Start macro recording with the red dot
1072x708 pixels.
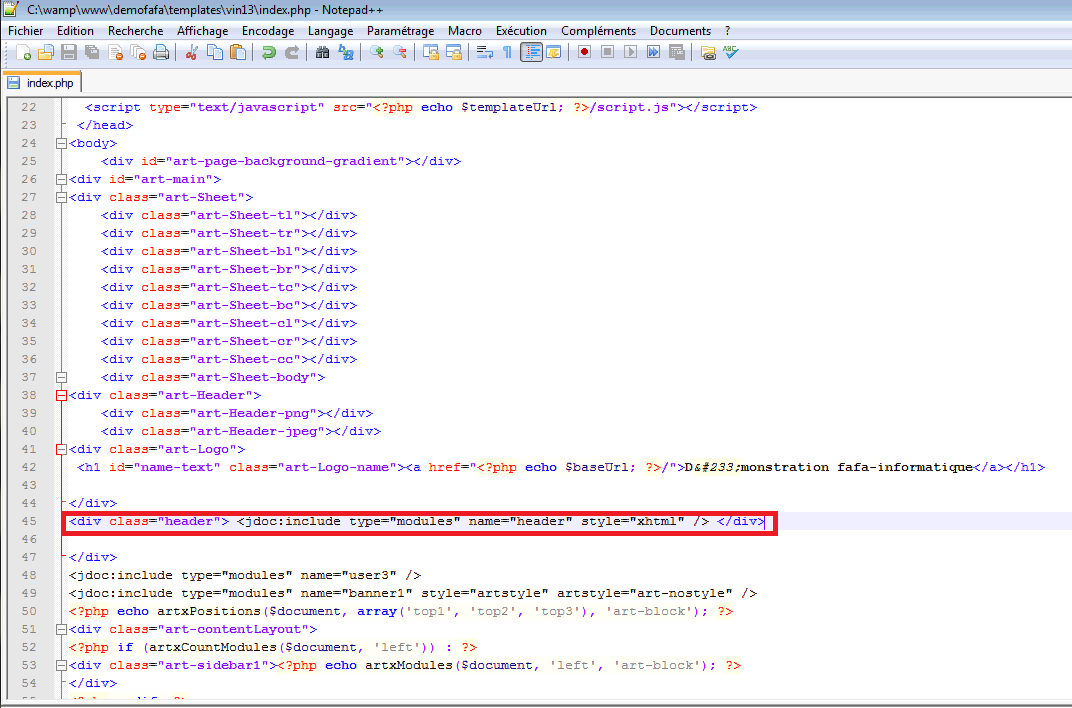tap(585, 53)
